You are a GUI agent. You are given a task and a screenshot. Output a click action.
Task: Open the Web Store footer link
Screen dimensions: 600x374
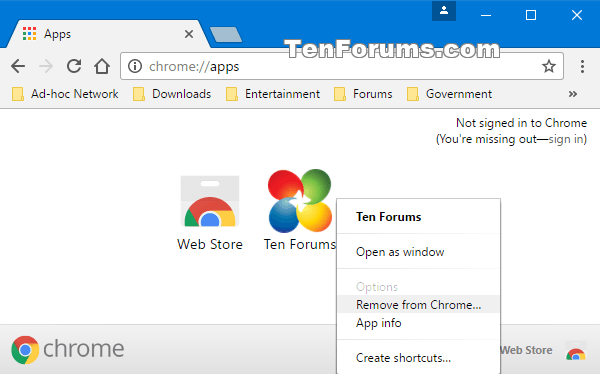click(x=527, y=350)
